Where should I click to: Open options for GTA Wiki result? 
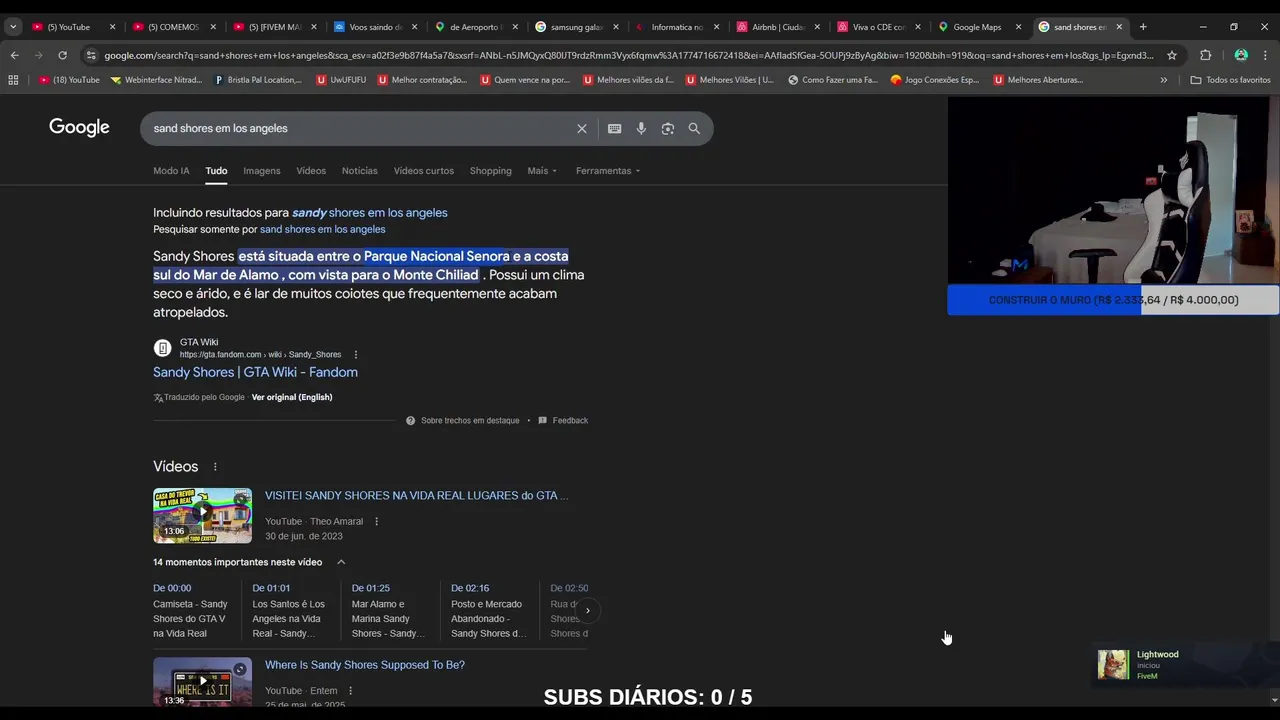(355, 354)
